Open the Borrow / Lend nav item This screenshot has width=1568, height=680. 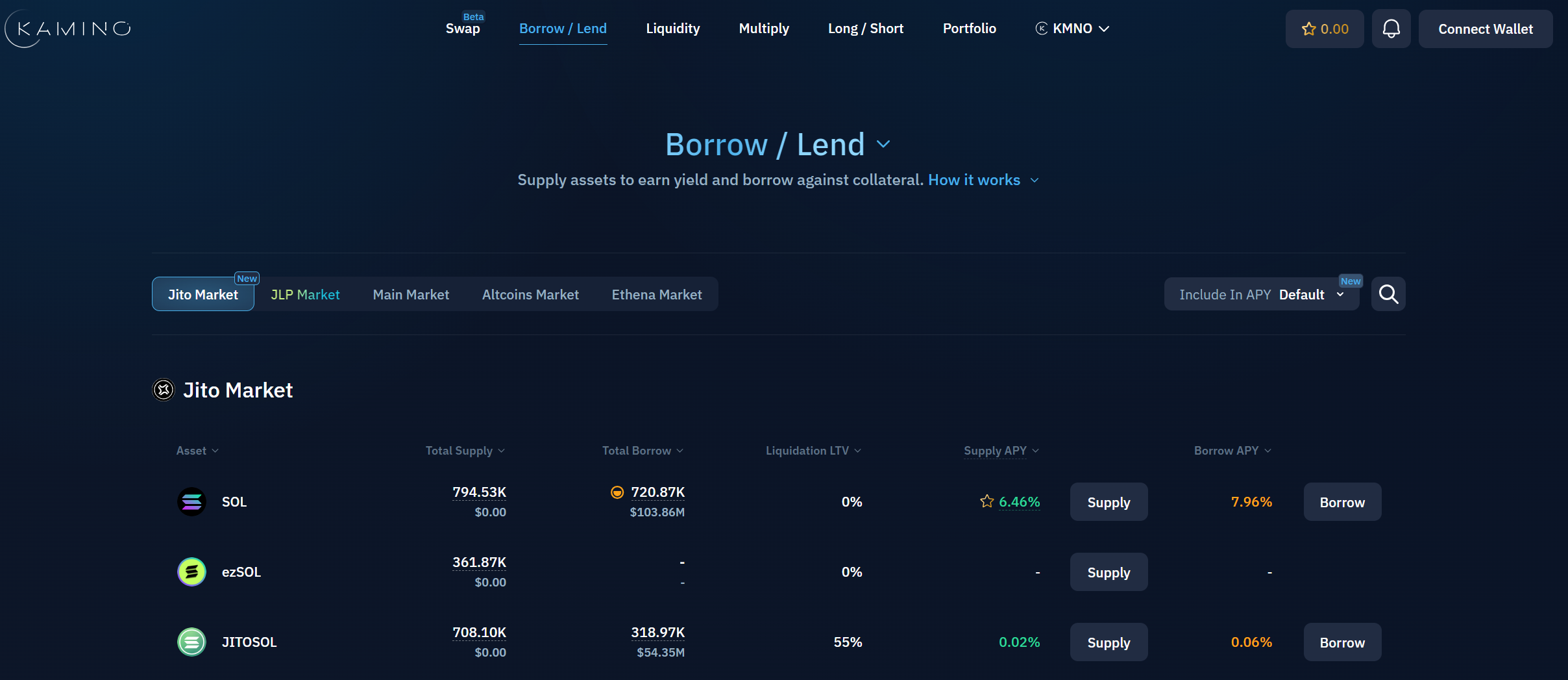pyautogui.click(x=563, y=29)
